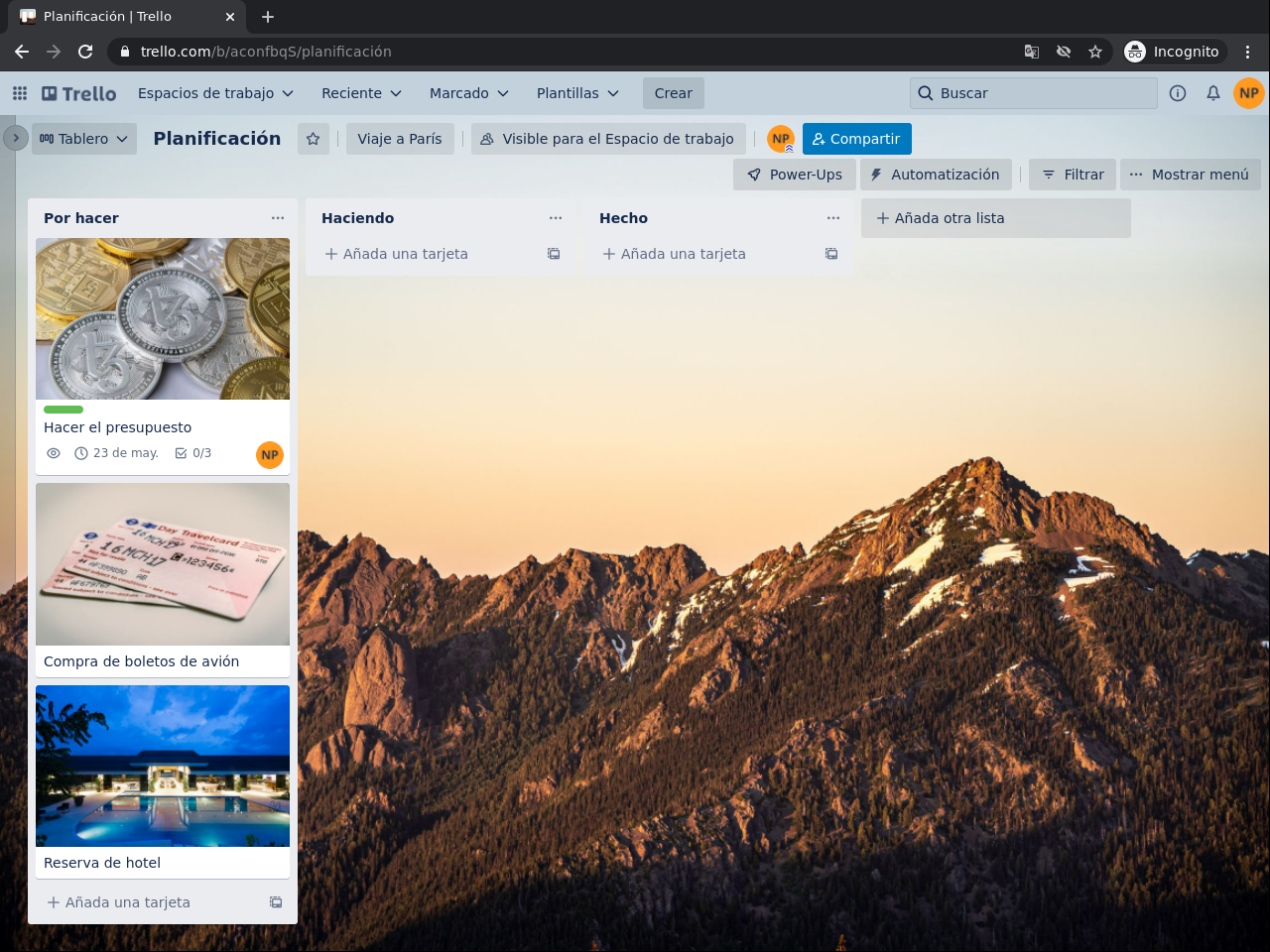Viewport: 1270px width, 952px height.
Task: Open Power-Ups
Action: [795, 175]
